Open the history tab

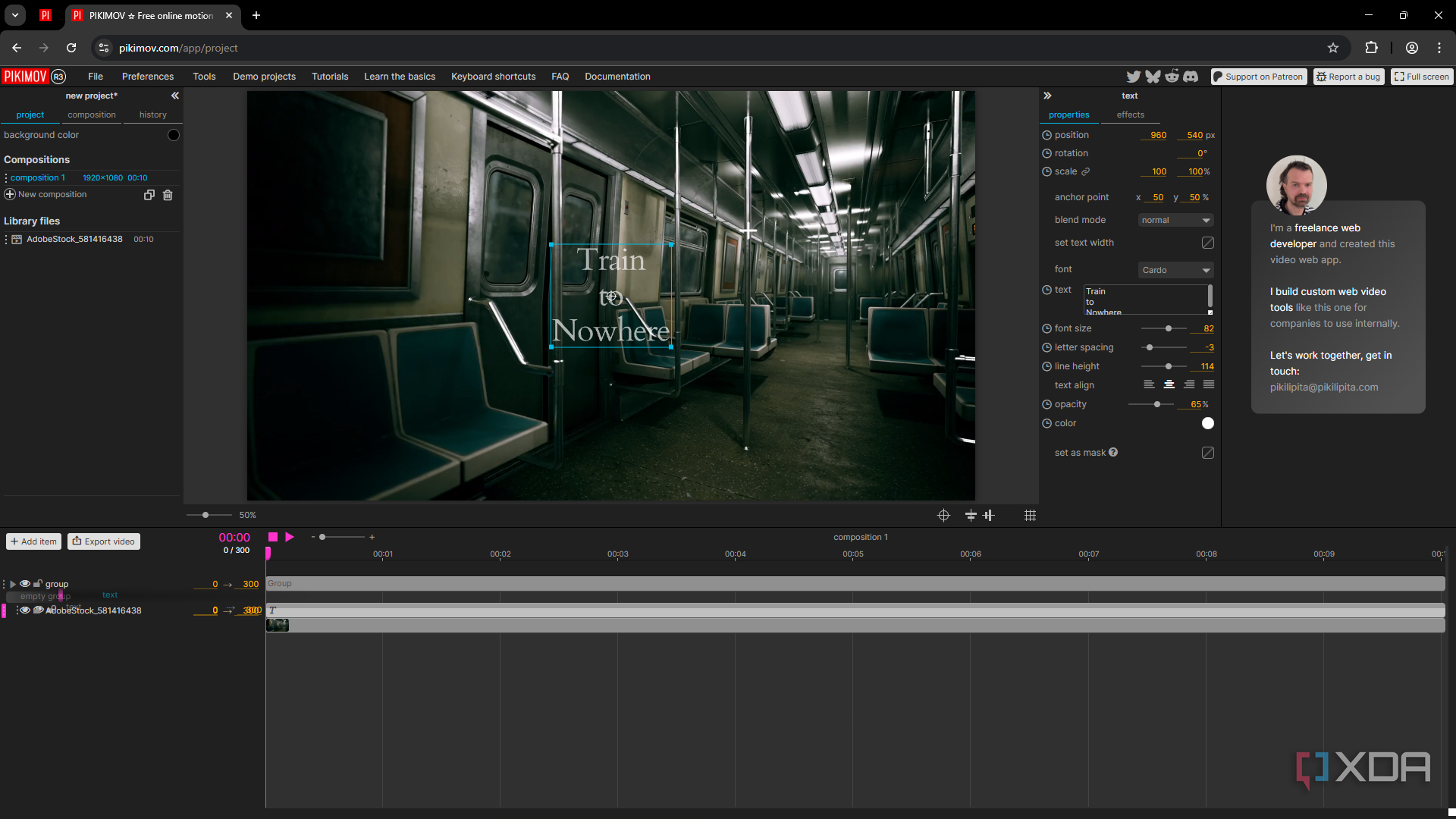click(153, 115)
